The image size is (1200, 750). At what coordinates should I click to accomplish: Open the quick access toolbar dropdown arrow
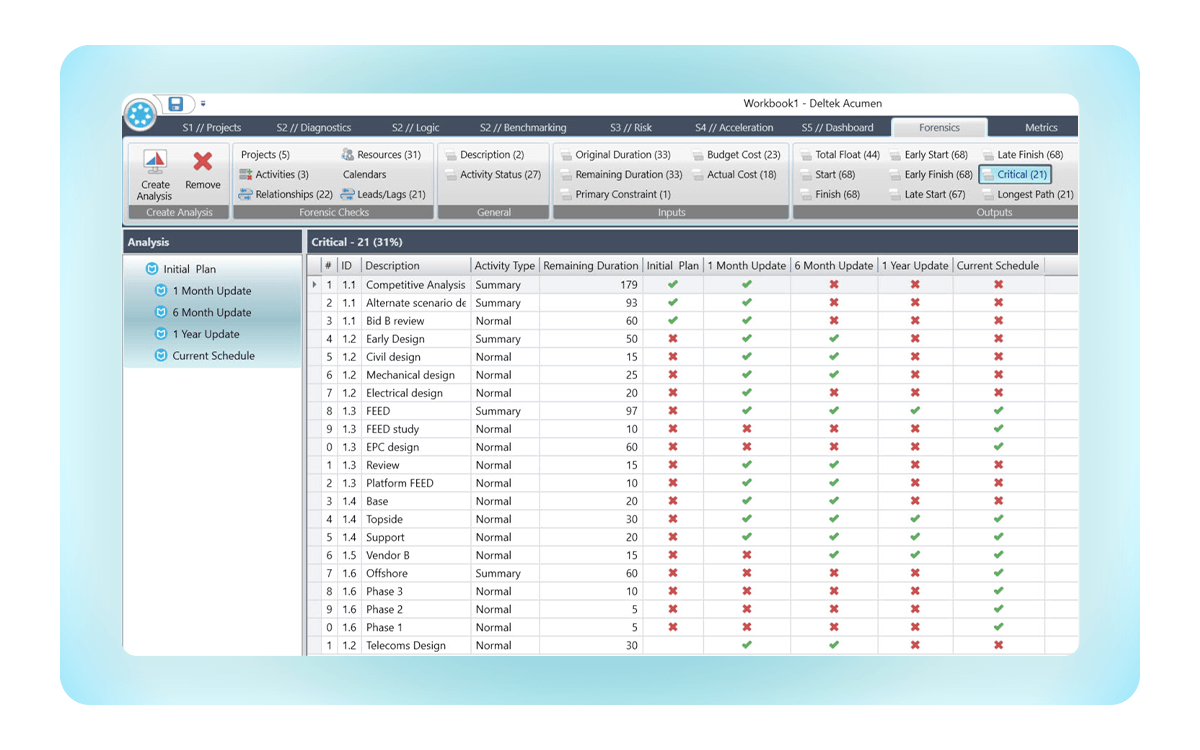[x=203, y=101]
